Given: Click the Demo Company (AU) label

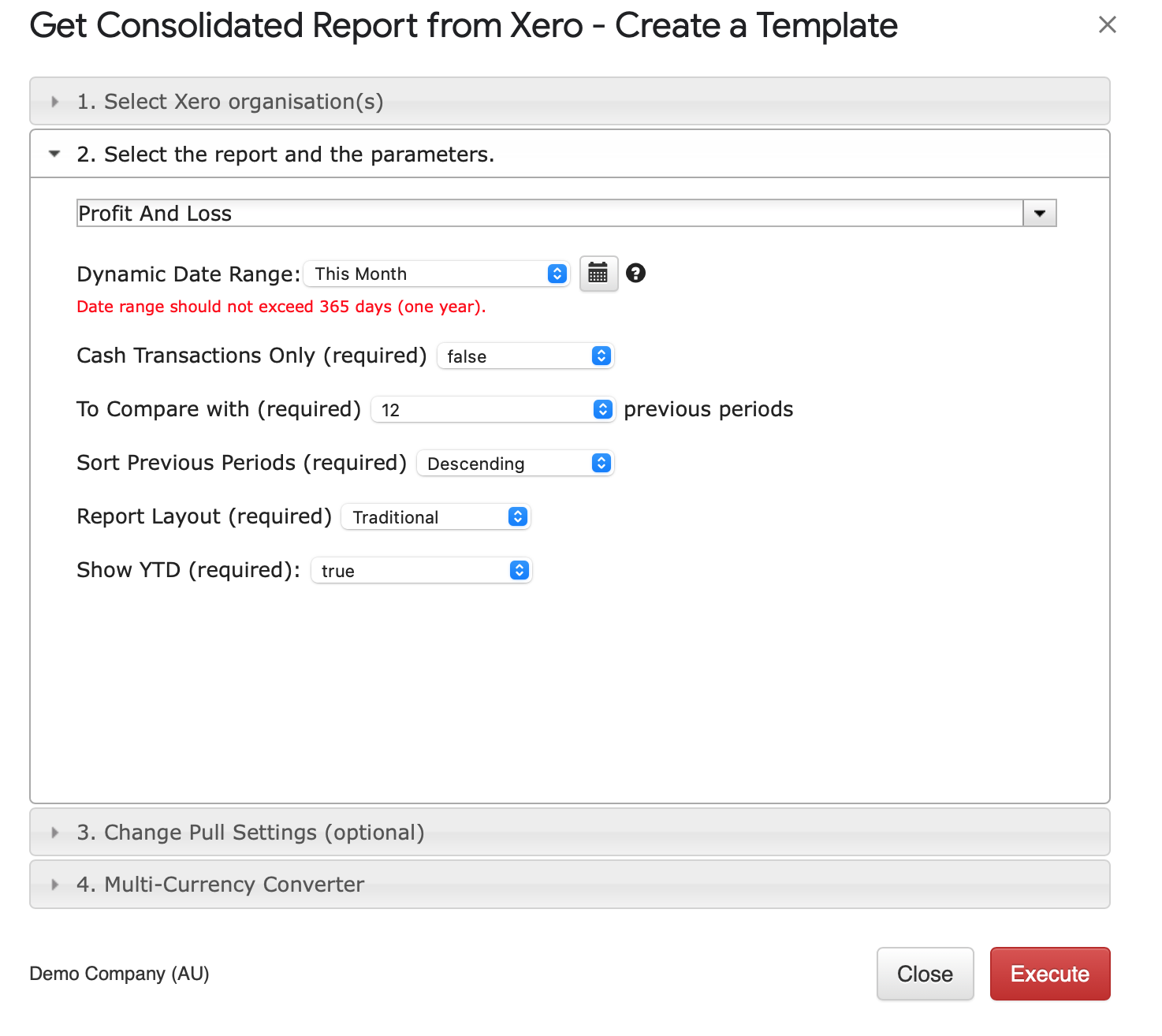Looking at the screenshot, I should point(119,974).
